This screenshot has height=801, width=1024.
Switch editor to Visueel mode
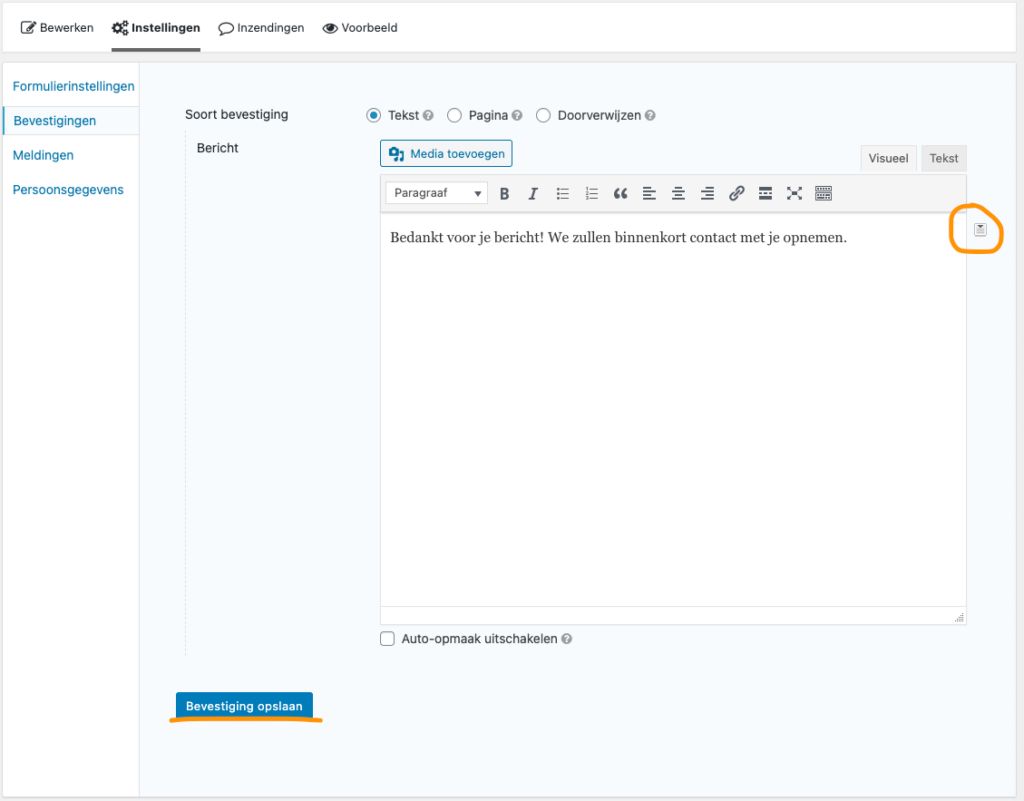pyautogui.click(x=888, y=159)
